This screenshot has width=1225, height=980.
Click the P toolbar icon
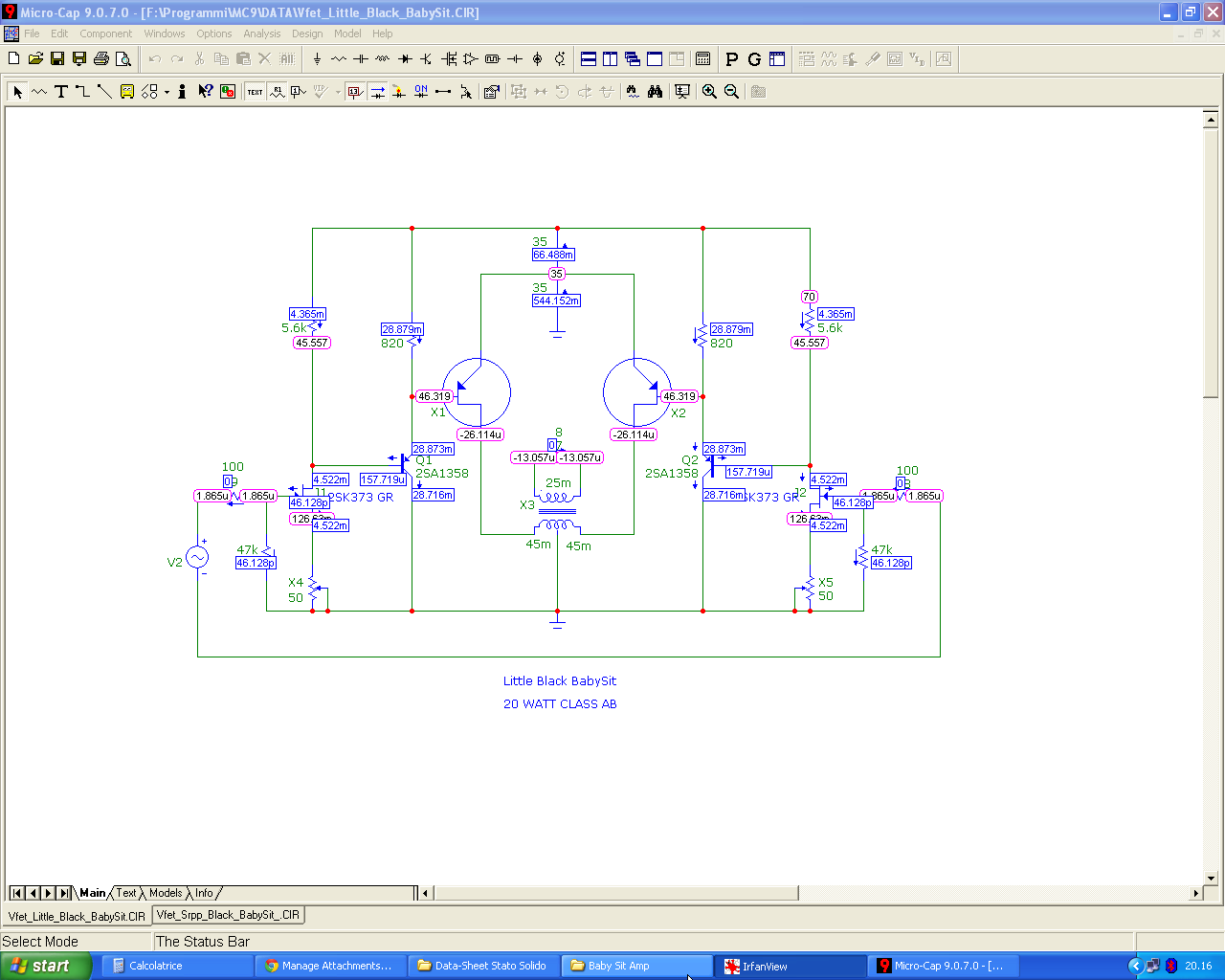[x=732, y=58]
